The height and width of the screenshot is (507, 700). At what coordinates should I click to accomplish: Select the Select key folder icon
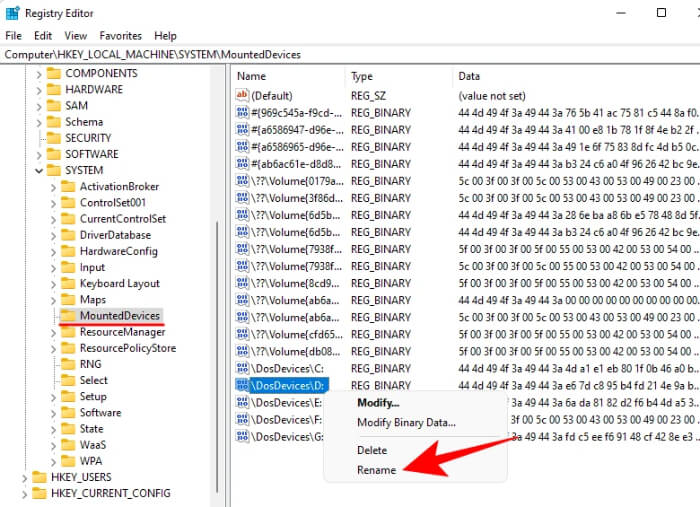68,380
